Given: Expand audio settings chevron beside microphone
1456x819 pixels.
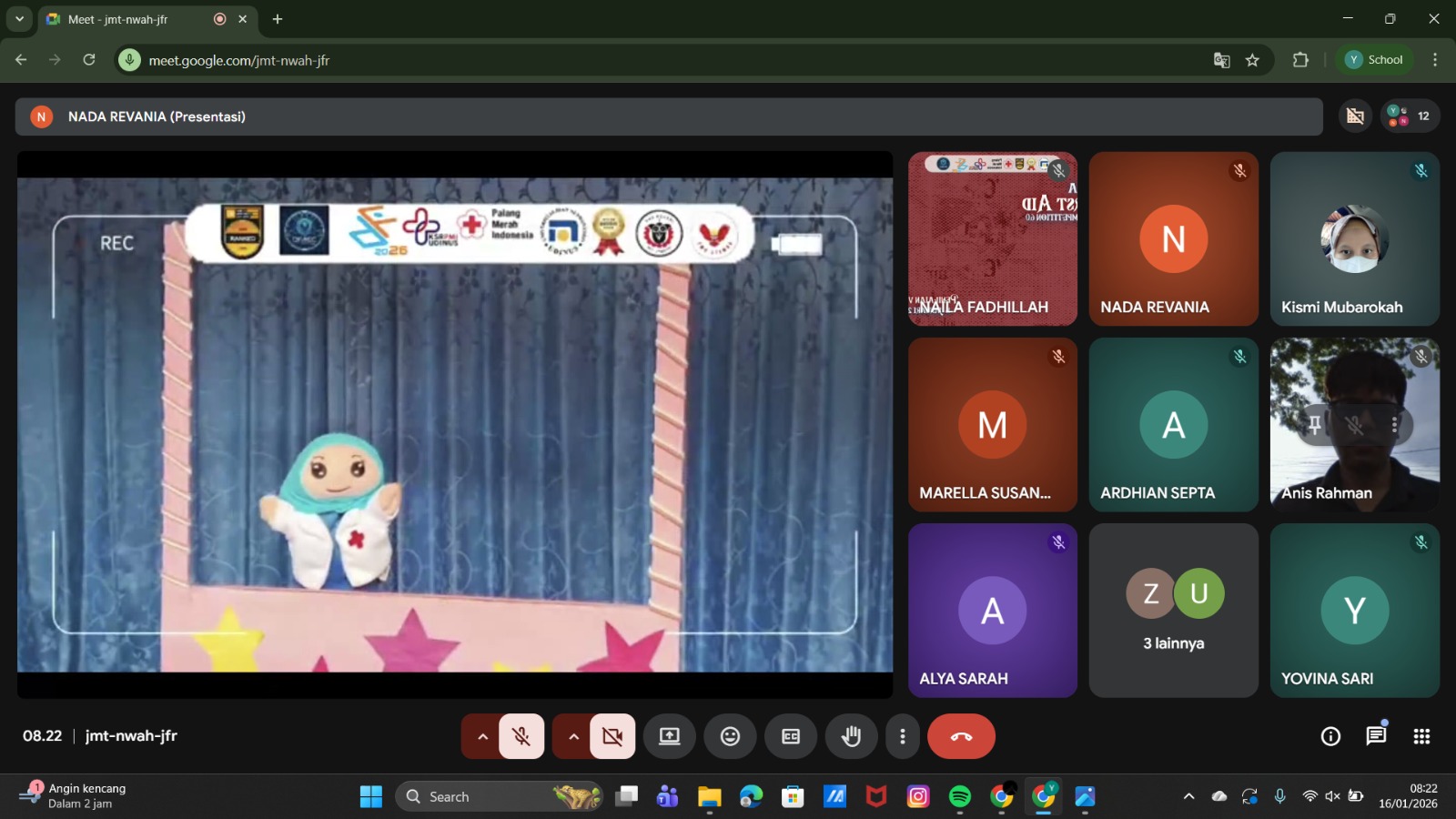Looking at the screenshot, I should tap(482, 736).
